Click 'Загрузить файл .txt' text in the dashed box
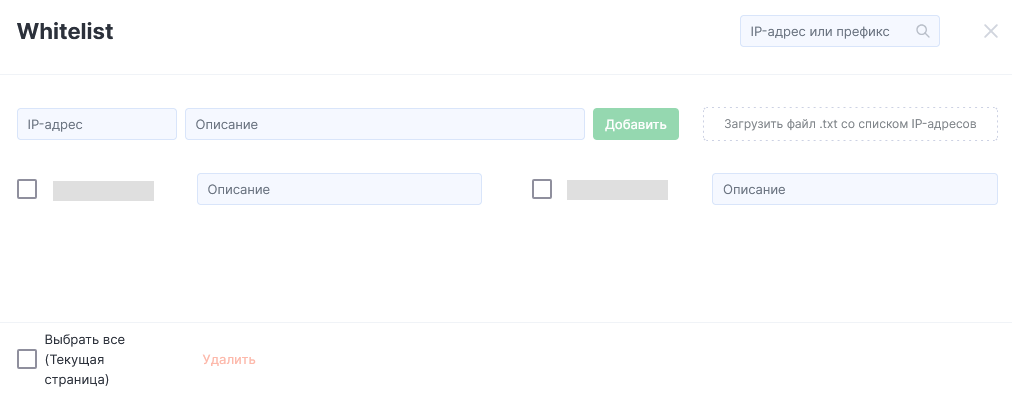 pyautogui.click(x=782, y=124)
